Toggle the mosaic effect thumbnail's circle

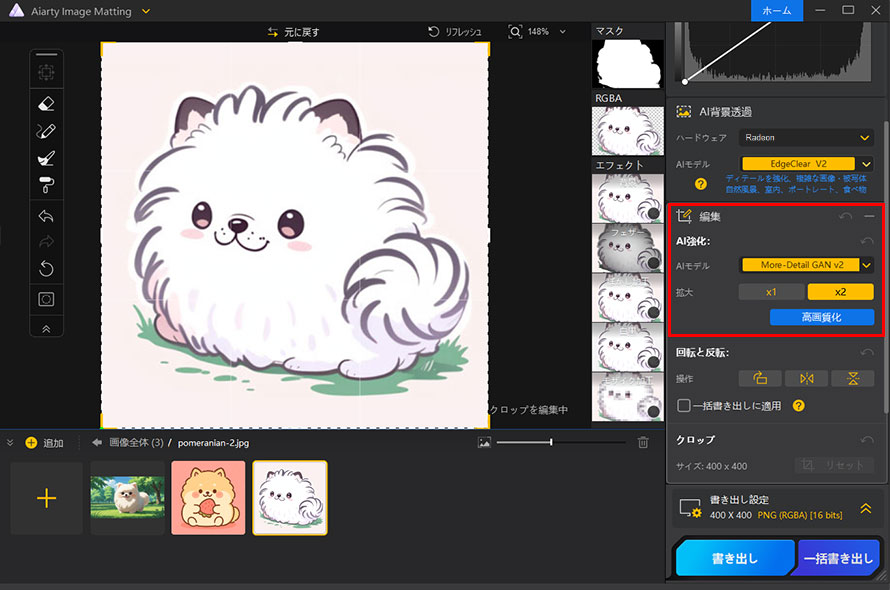(653, 411)
